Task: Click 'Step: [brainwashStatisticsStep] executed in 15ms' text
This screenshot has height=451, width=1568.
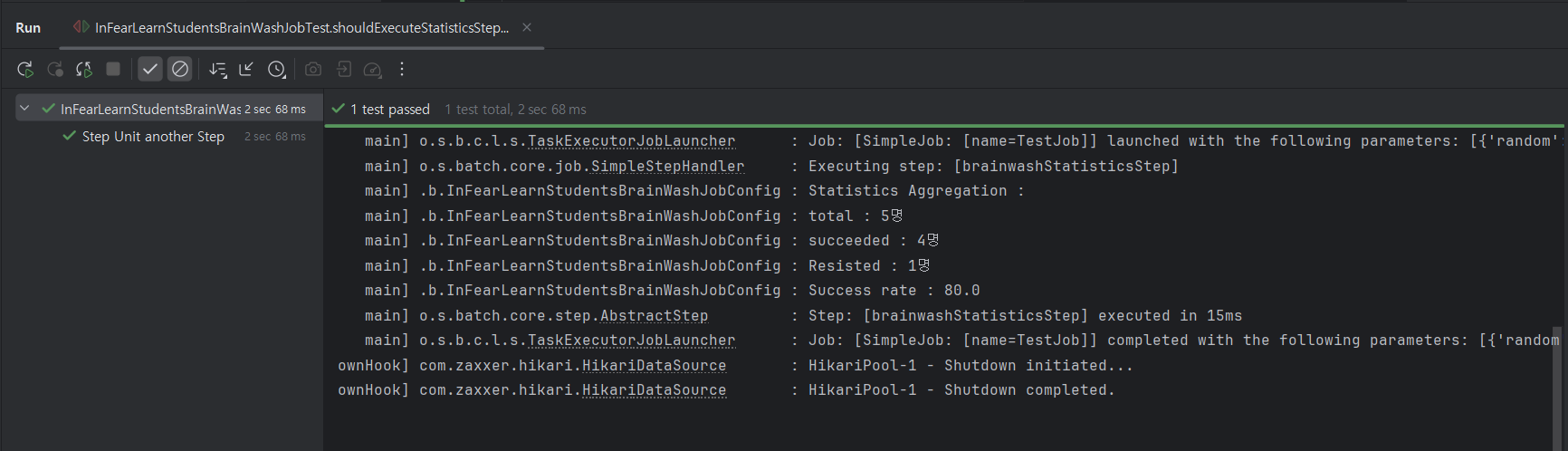Action: coord(1025,316)
